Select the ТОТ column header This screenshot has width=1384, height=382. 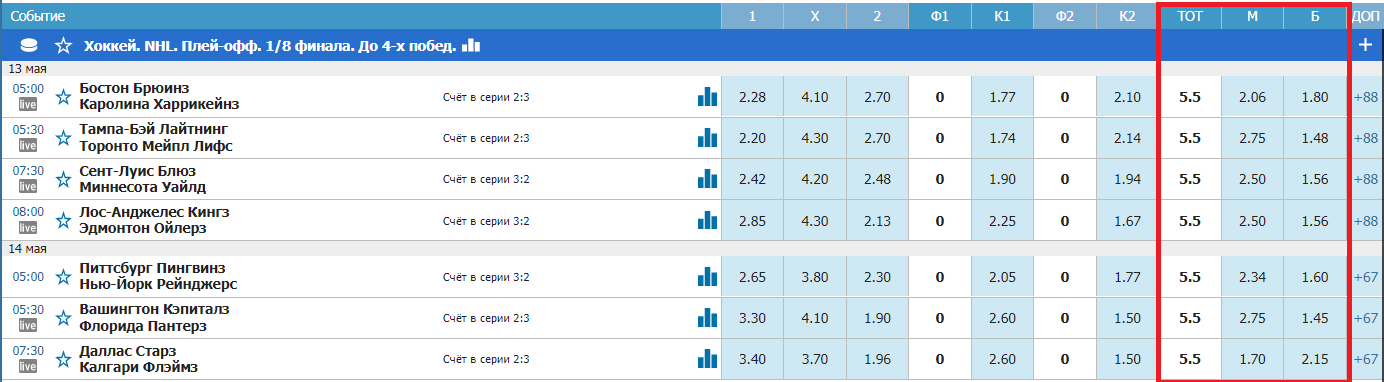1190,16
